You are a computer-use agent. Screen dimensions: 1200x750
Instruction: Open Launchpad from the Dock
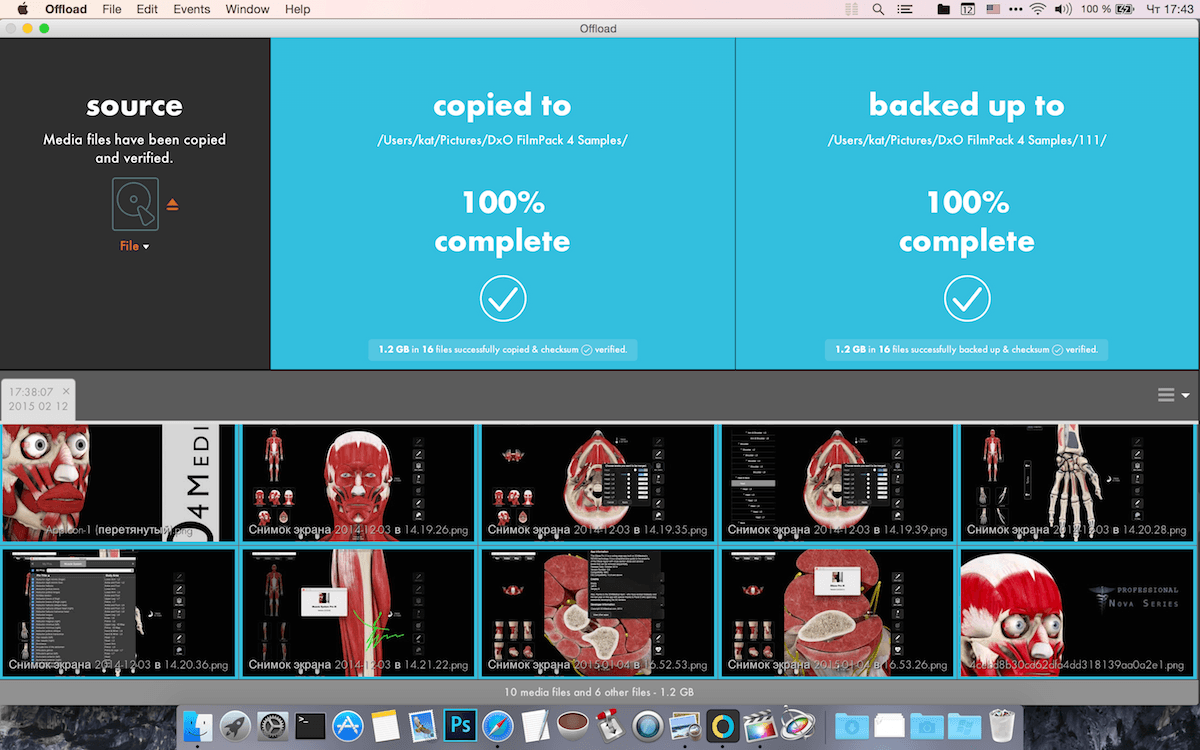pos(235,725)
